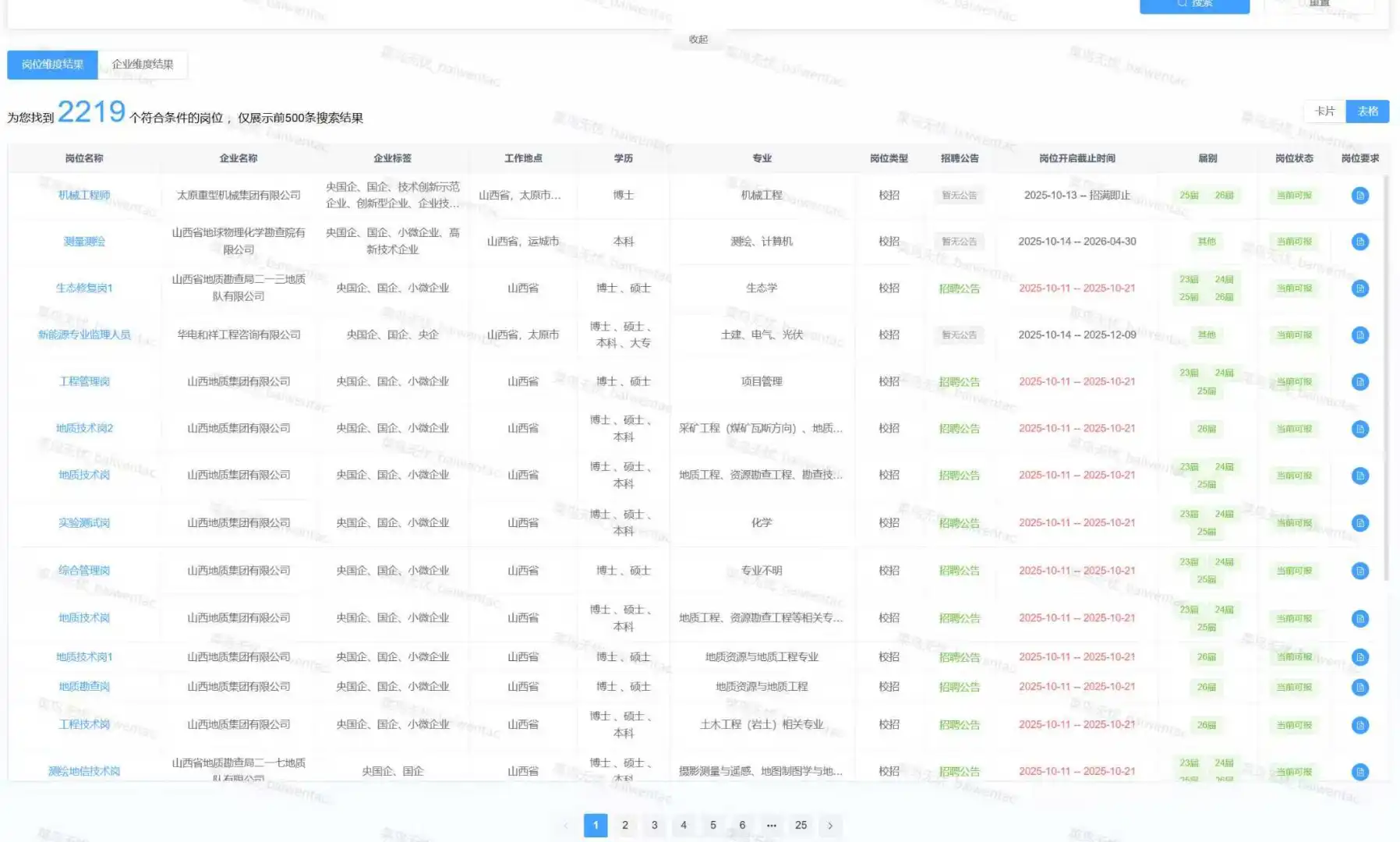Collapse the filter panel via 收起

coord(698,39)
